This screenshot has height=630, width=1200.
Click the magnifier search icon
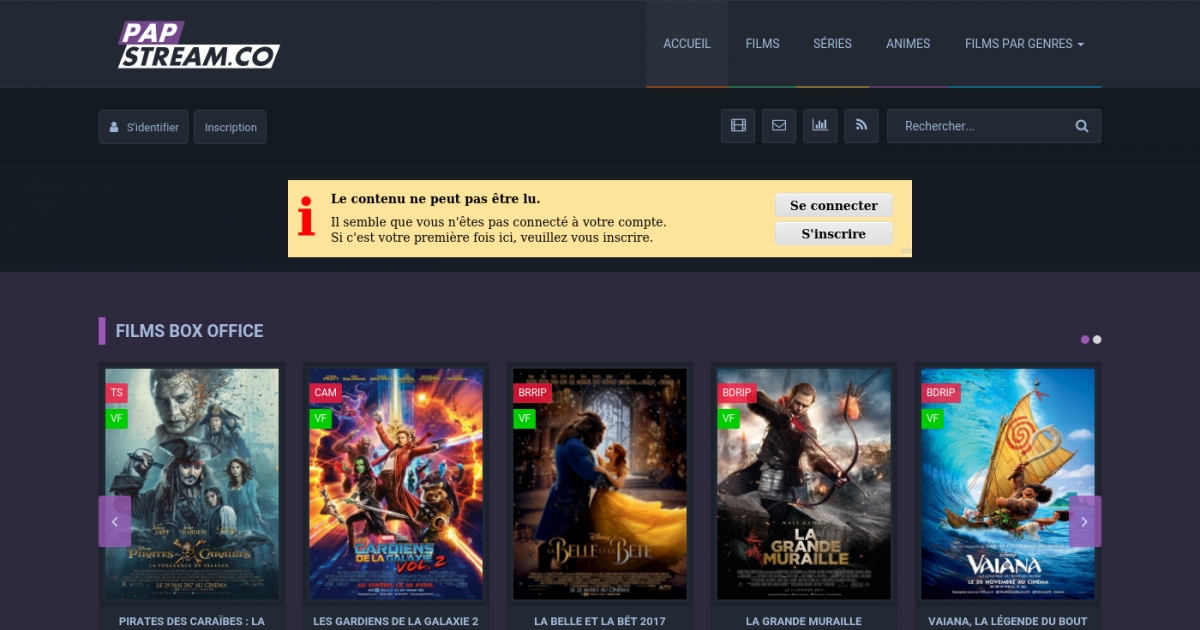[x=1081, y=126]
